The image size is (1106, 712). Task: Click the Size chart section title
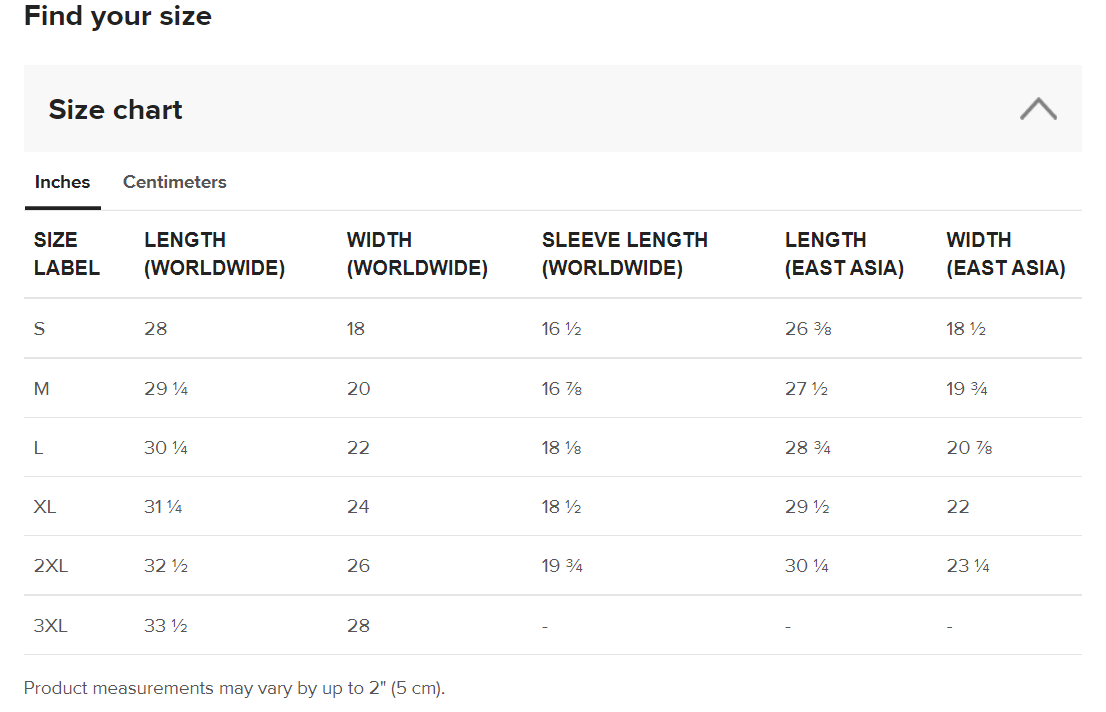click(x=116, y=109)
